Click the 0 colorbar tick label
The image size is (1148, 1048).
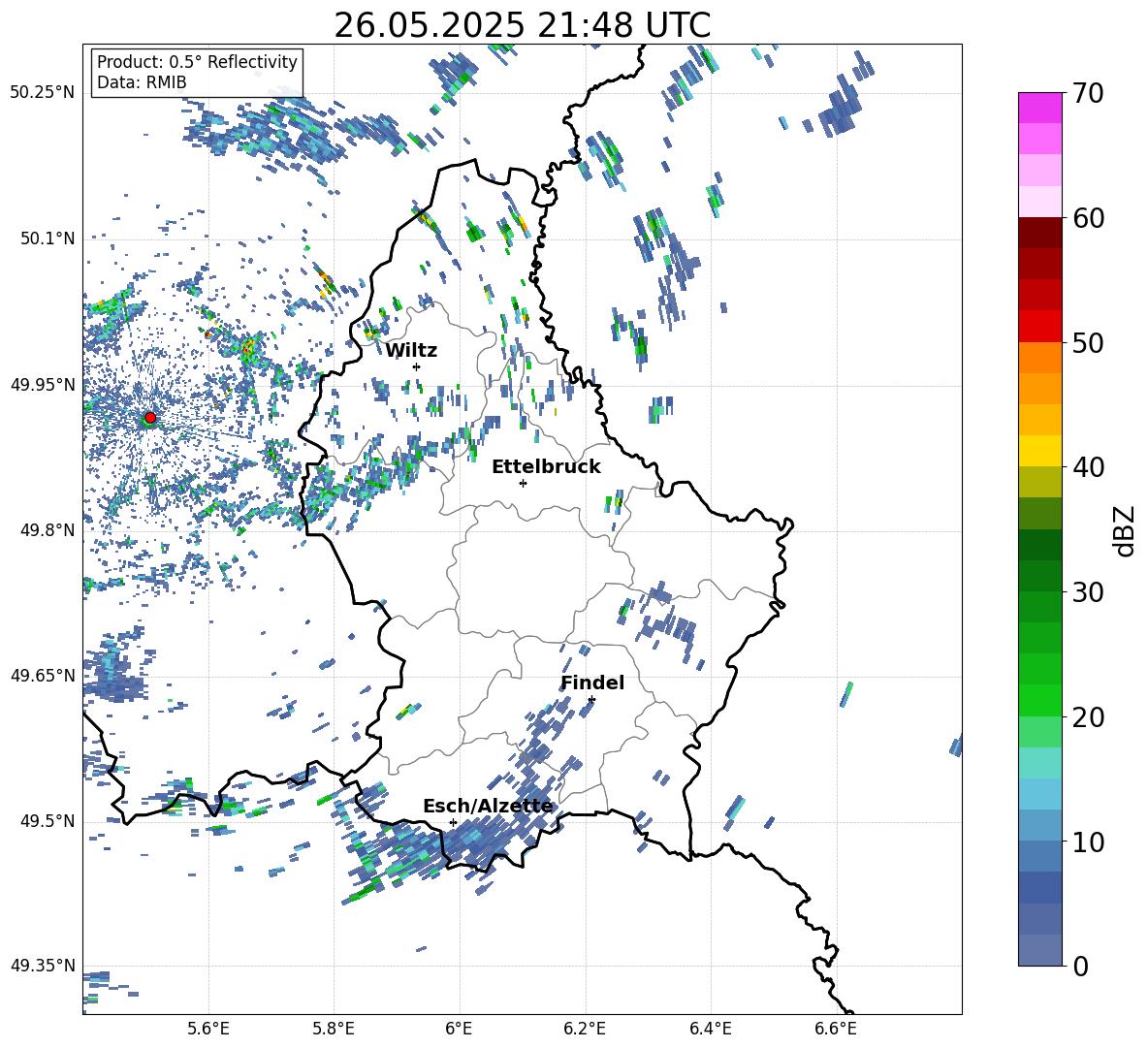(1080, 966)
